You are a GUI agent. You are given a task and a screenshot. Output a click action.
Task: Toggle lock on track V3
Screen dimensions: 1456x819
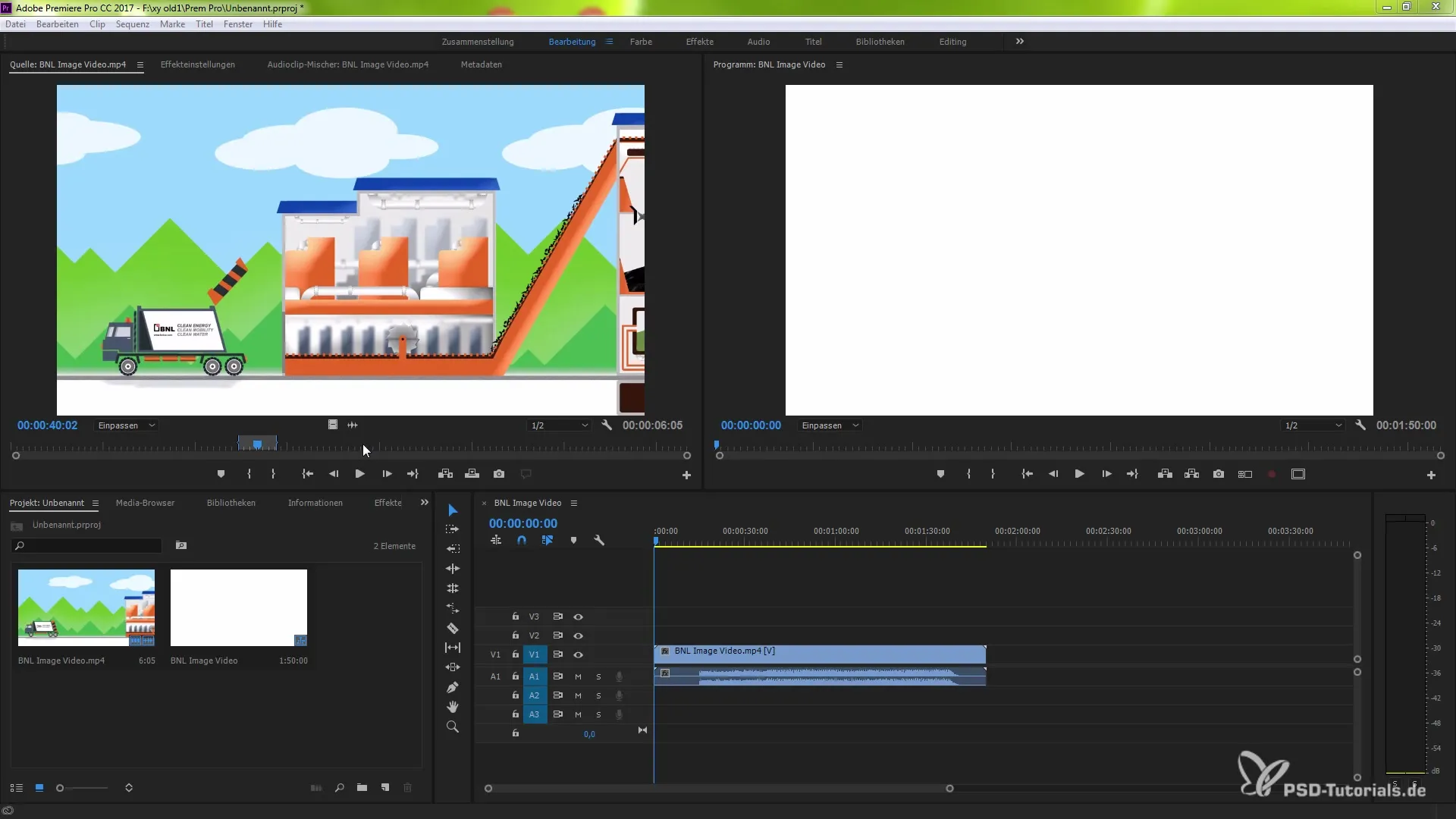516,617
